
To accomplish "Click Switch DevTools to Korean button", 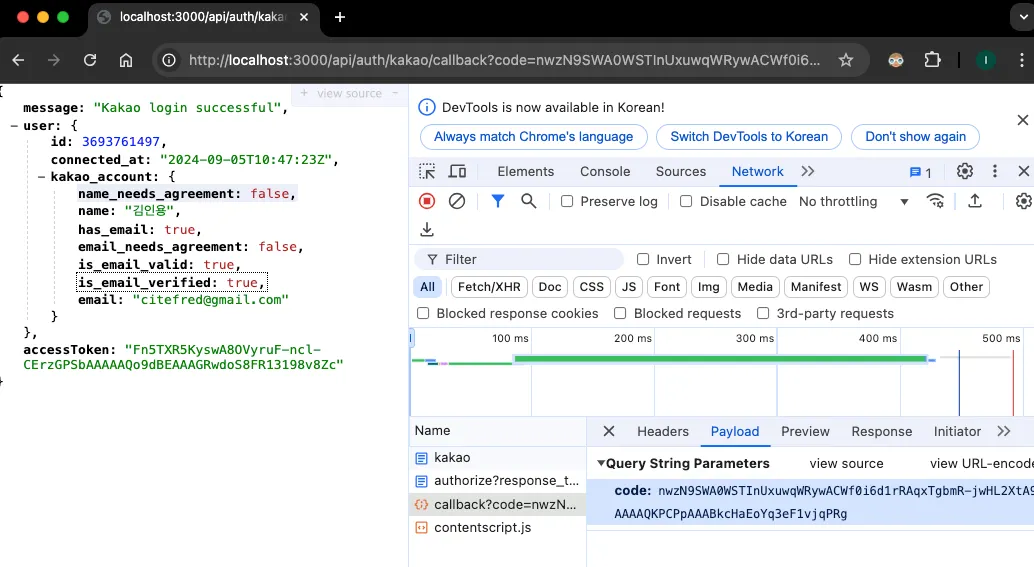I will click(x=749, y=137).
